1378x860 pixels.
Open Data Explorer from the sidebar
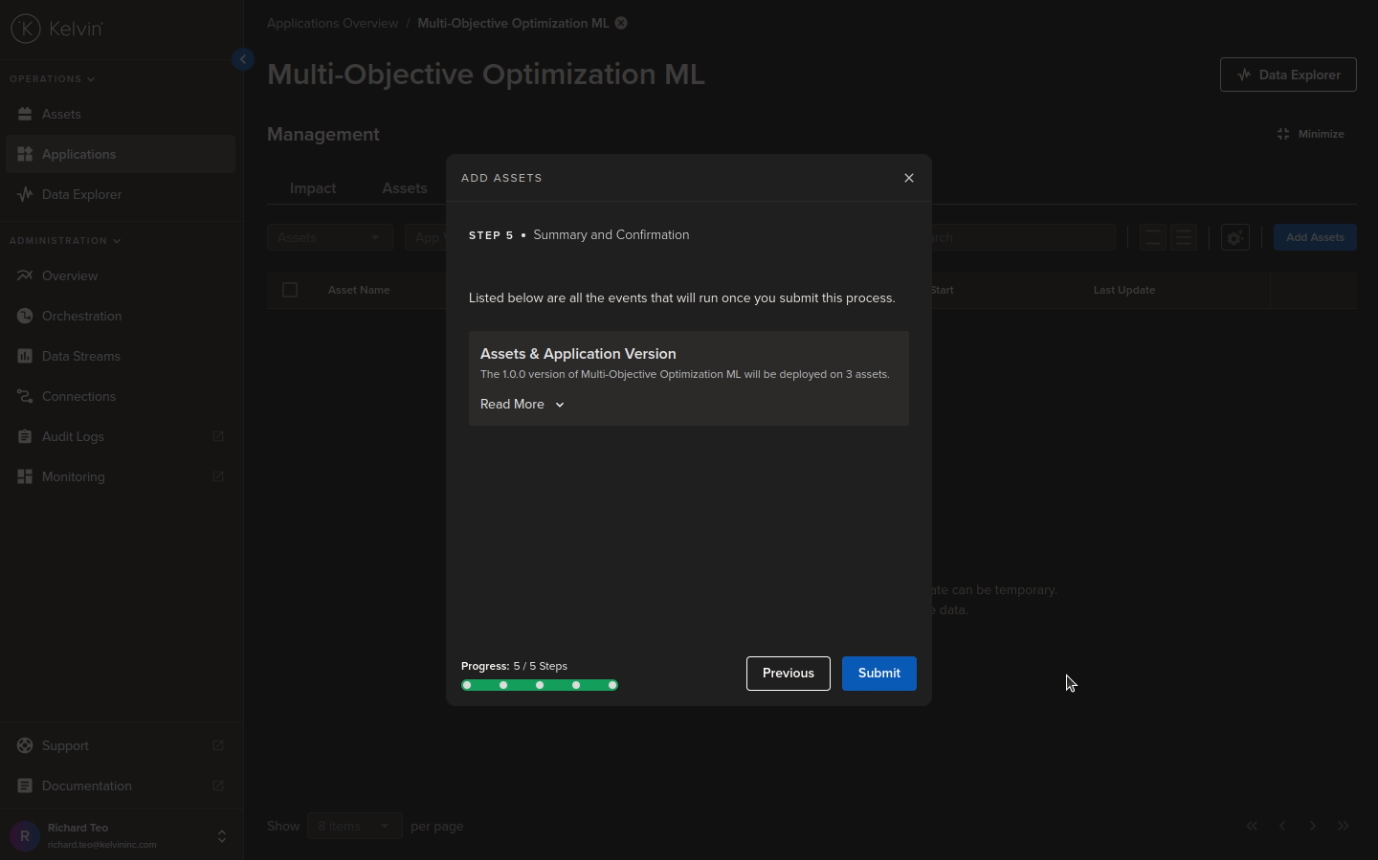[x=84, y=194]
